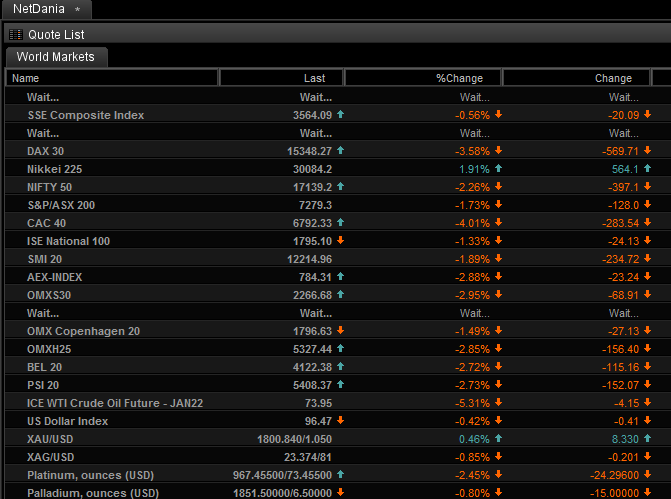Click the AEX-INDEX last value 784.31
The height and width of the screenshot is (499, 671).
[x=315, y=277]
